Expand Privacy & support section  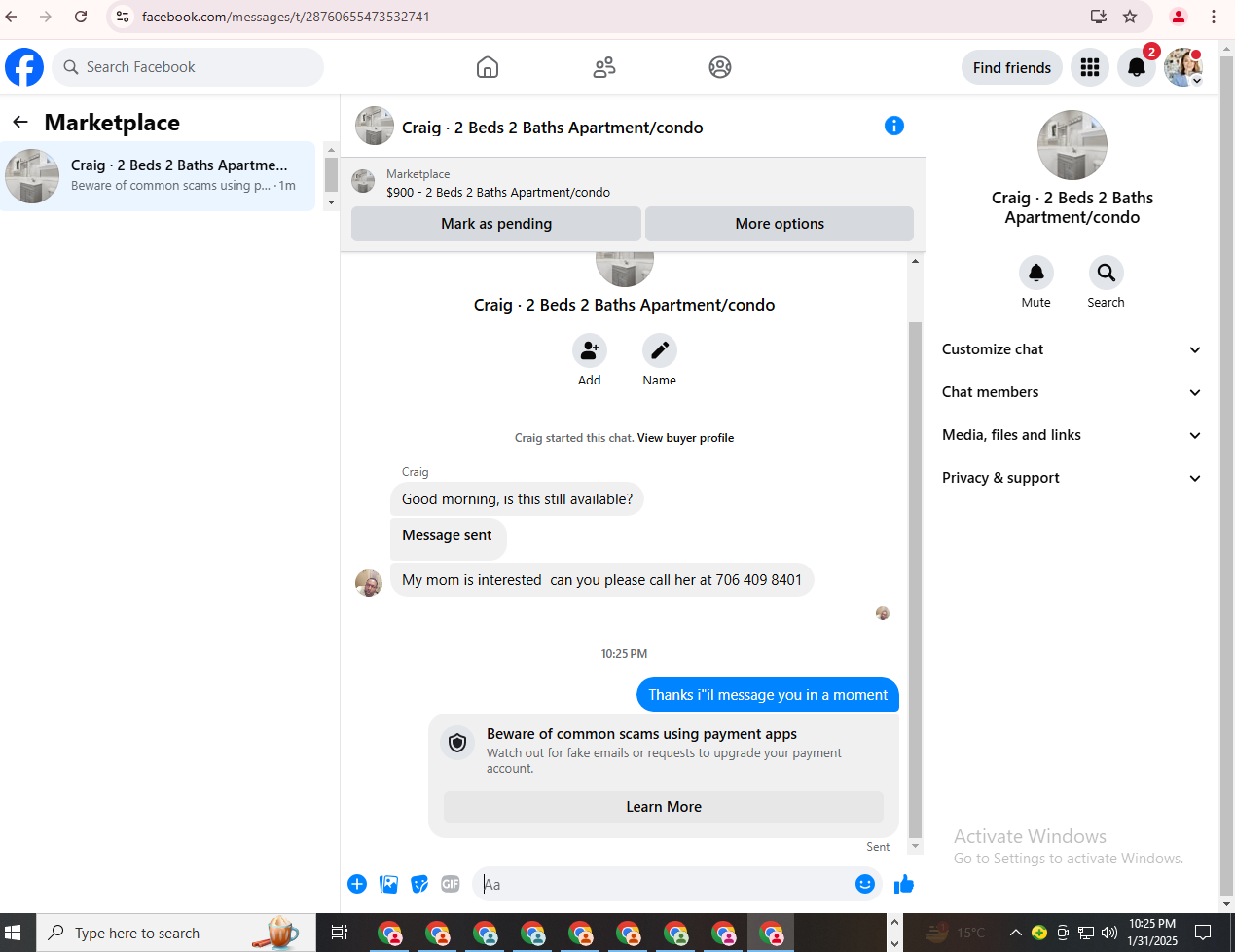[x=1072, y=478]
